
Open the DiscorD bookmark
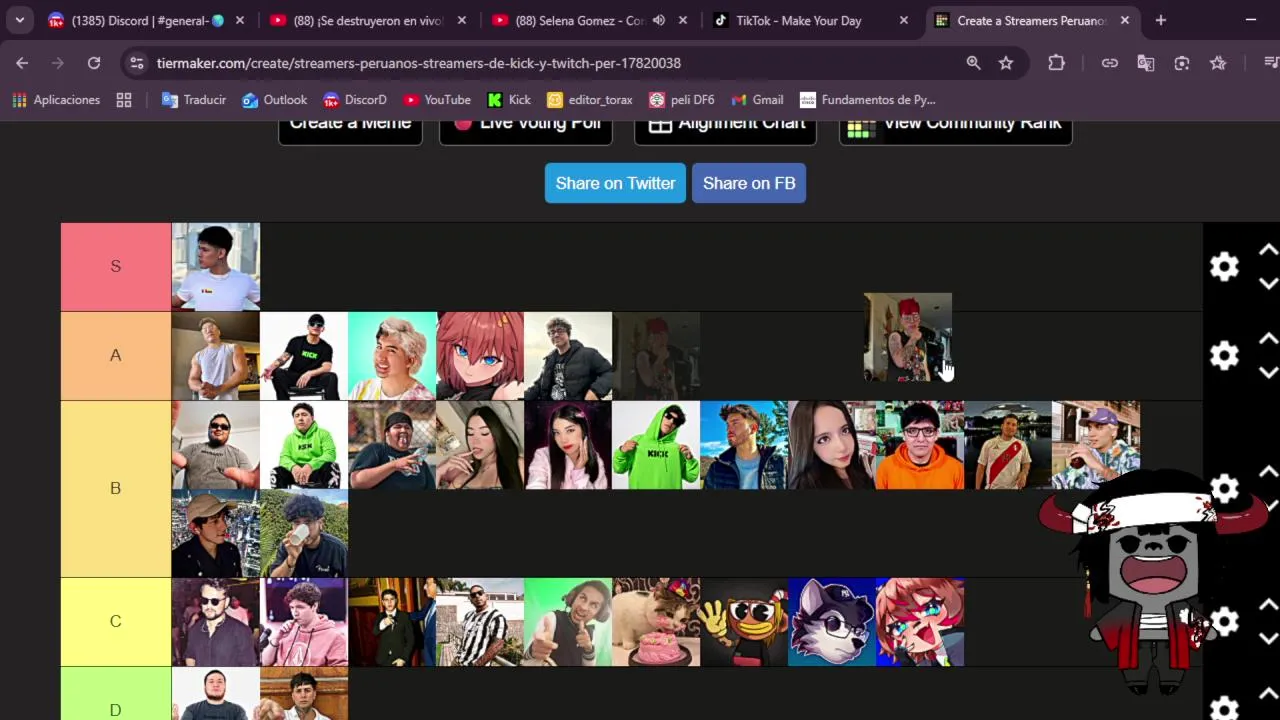[355, 100]
